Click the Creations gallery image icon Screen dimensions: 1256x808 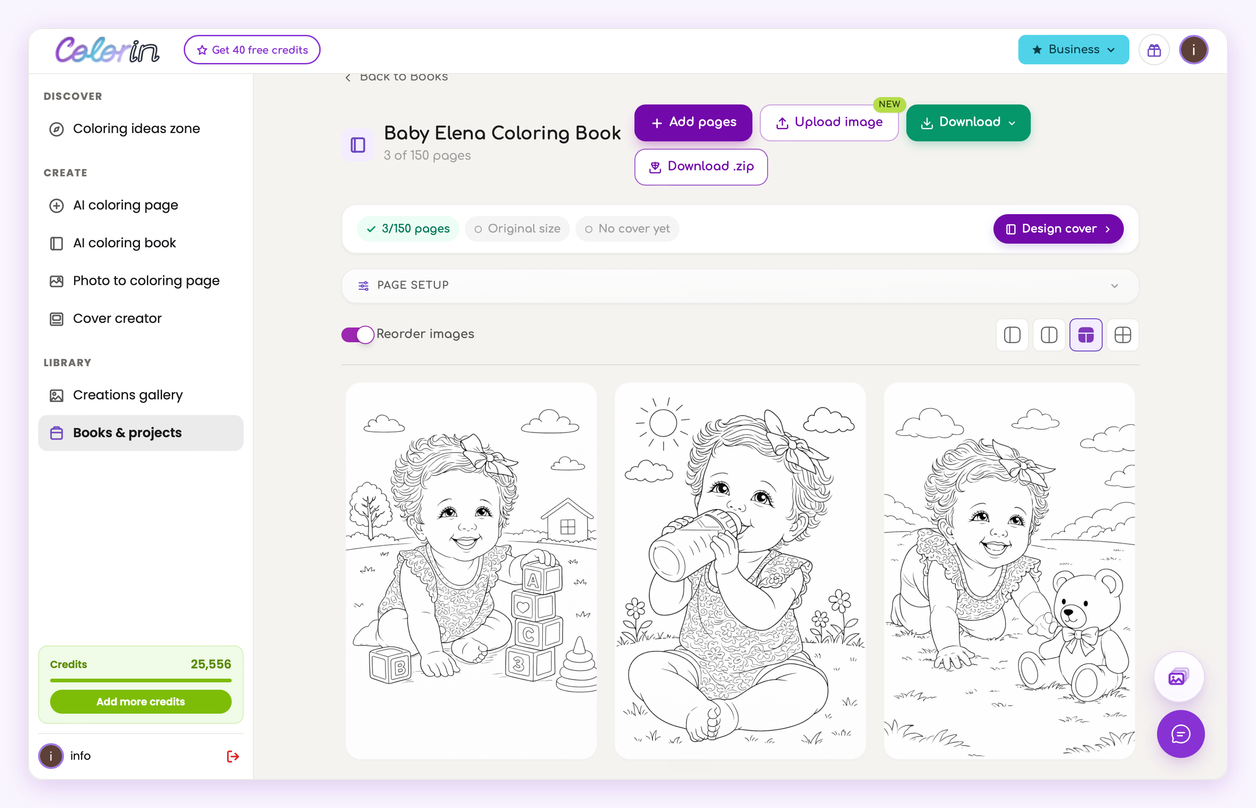click(57, 395)
